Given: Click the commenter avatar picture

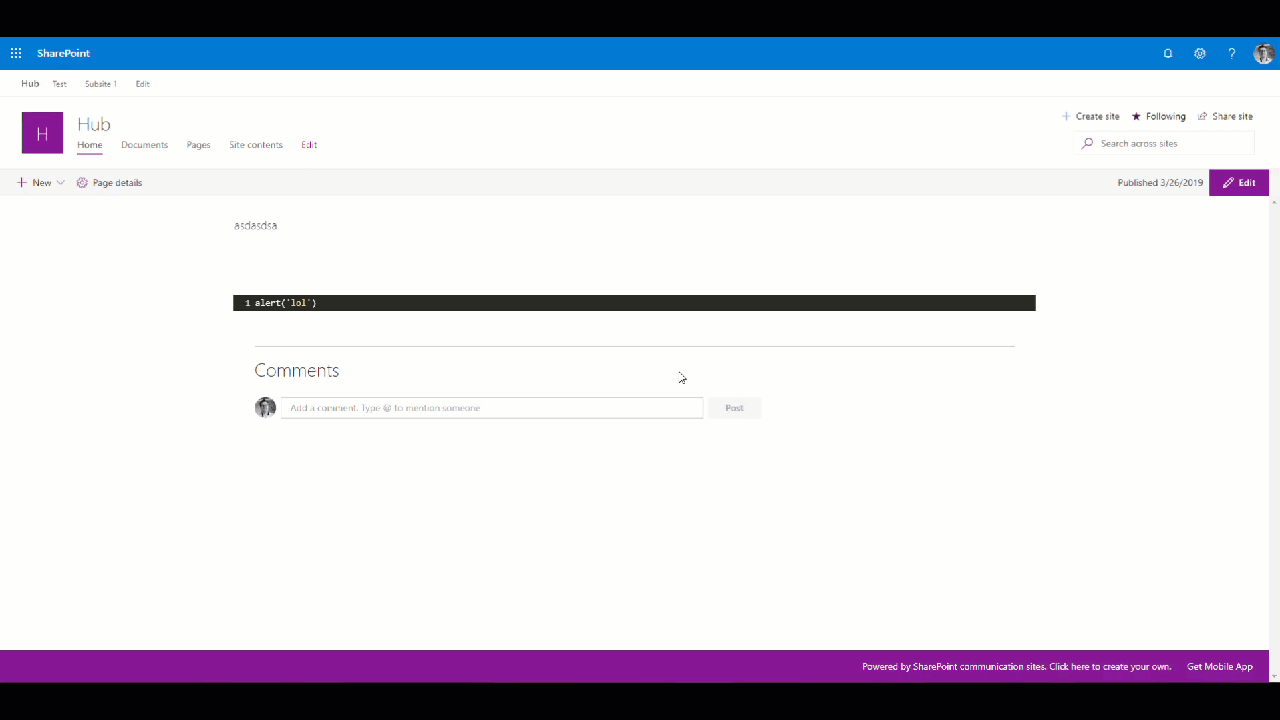Looking at the screenshot, I should pyautogui.click(x=265, y=407).
